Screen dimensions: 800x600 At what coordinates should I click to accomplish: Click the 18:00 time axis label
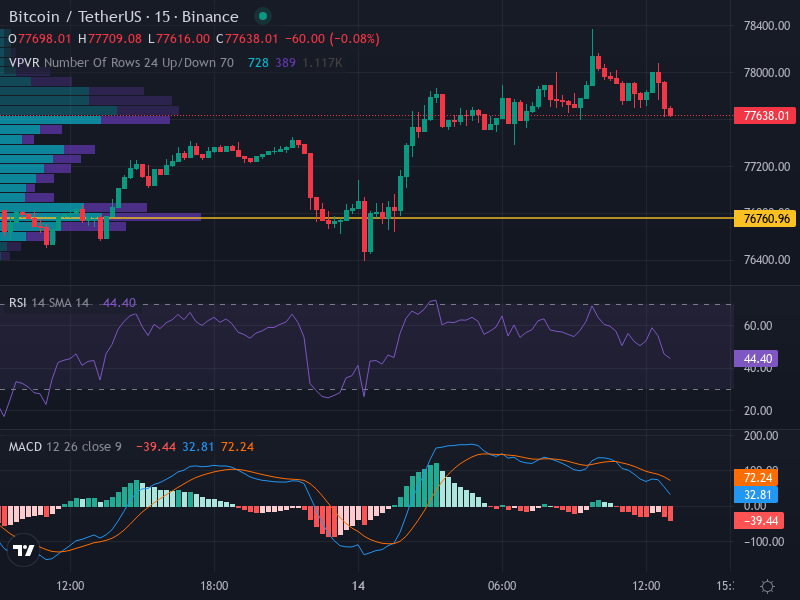coord(214,586)
